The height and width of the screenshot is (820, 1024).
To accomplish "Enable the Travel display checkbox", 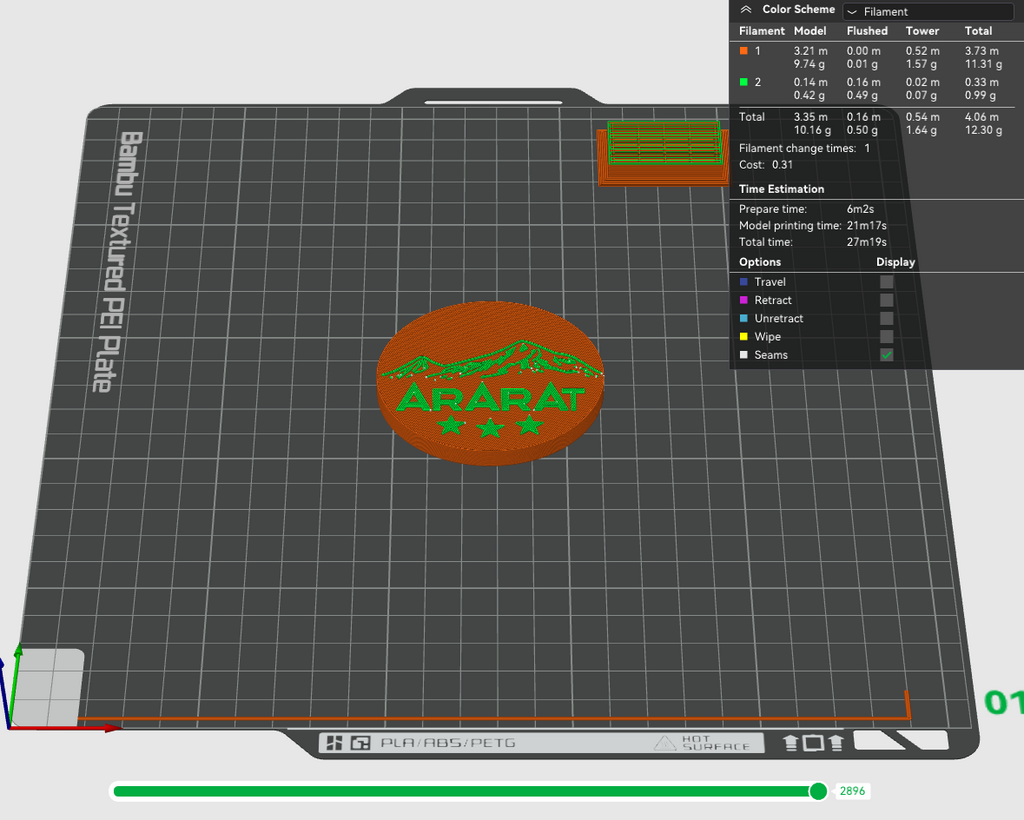I will (886, 281).
